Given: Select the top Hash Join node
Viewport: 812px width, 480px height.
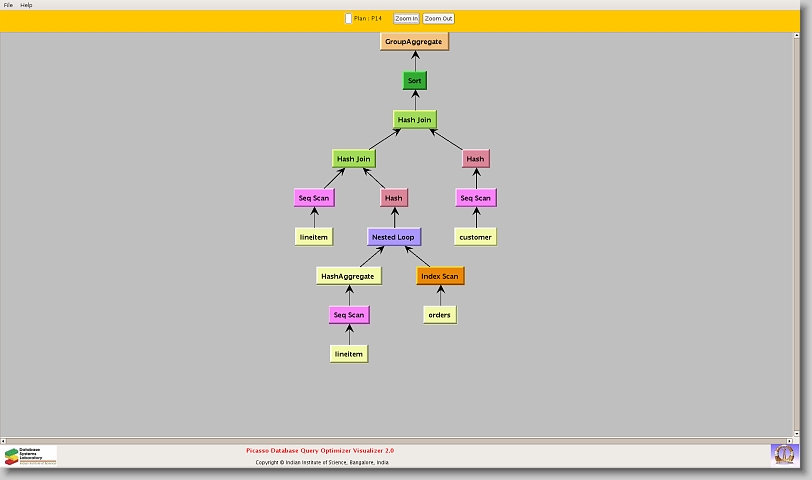Looking at the screenshot, I should (414, 119).
